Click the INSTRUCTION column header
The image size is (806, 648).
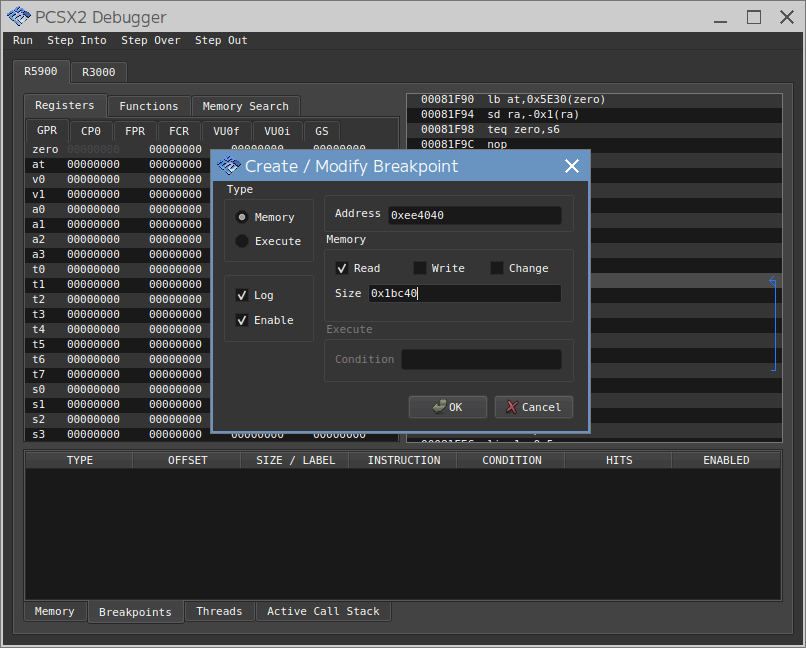click(x=404, y=460)
